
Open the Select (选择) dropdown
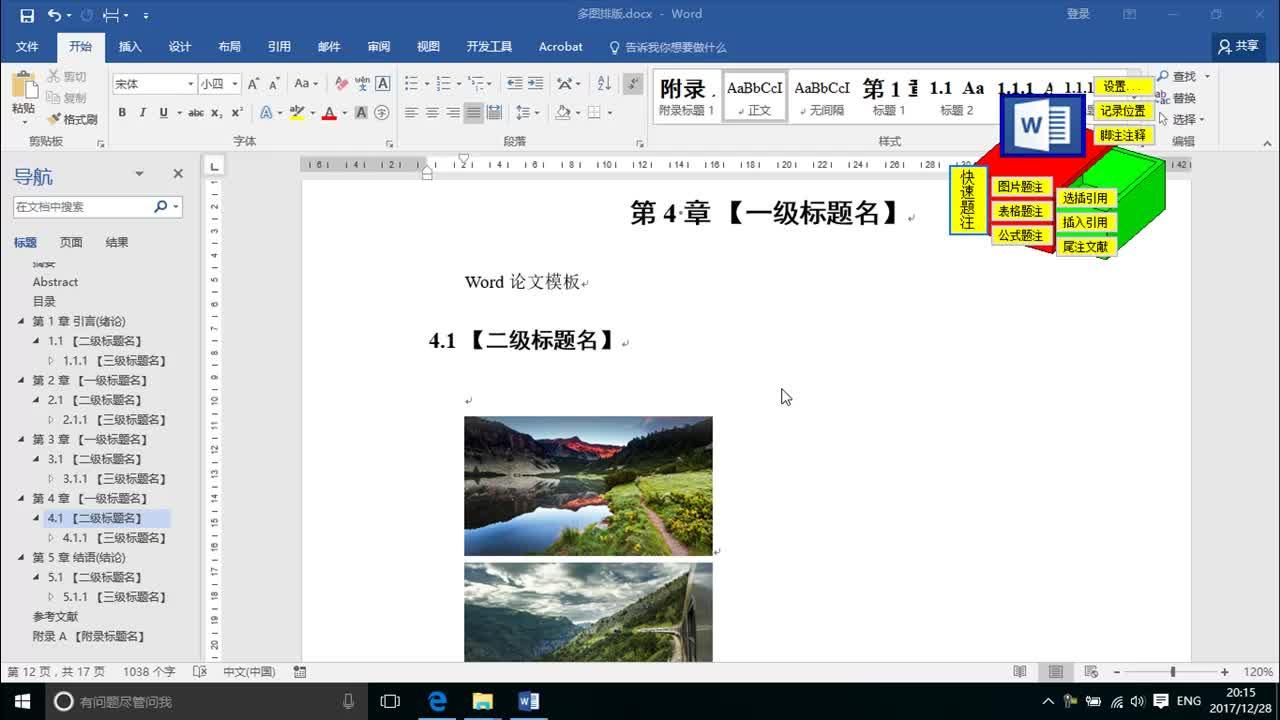pyautogui.click(x=1182, y=119)
